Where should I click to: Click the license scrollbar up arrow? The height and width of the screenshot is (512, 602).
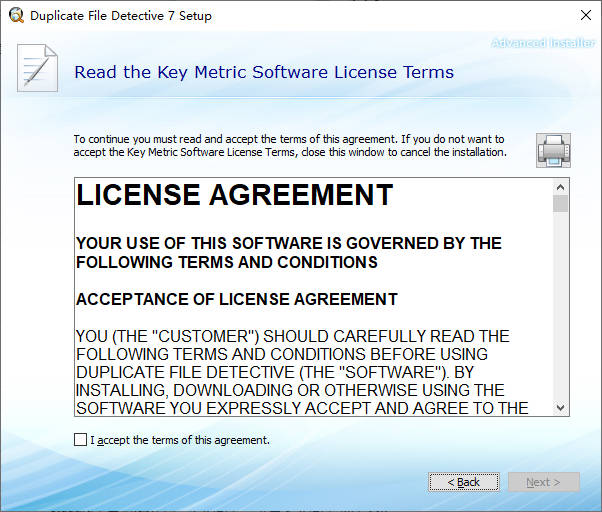(x=560, y=187)
